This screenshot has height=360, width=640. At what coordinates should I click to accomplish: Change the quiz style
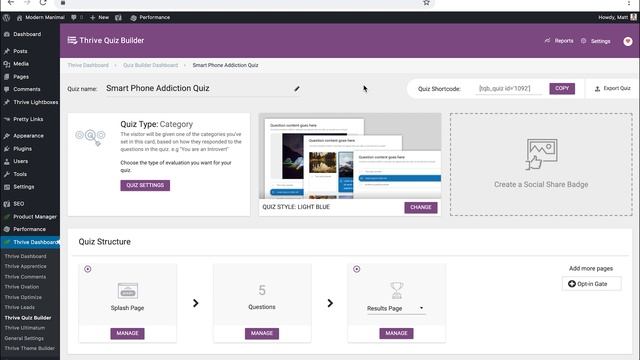point(421,207)
